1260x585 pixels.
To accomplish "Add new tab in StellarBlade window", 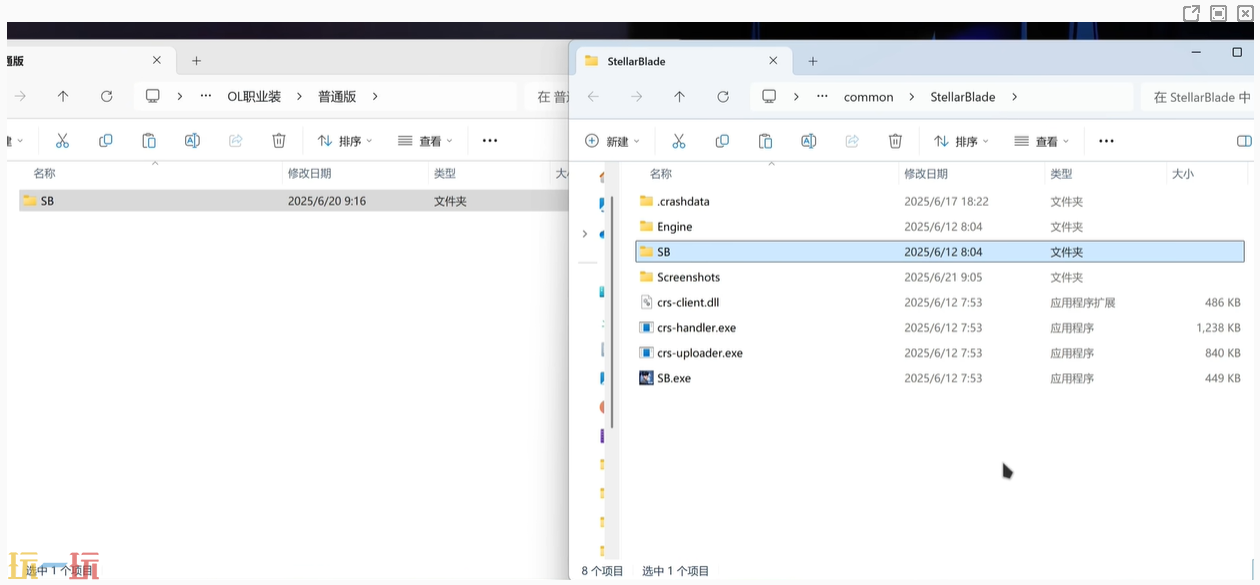I will coord(812,61).
